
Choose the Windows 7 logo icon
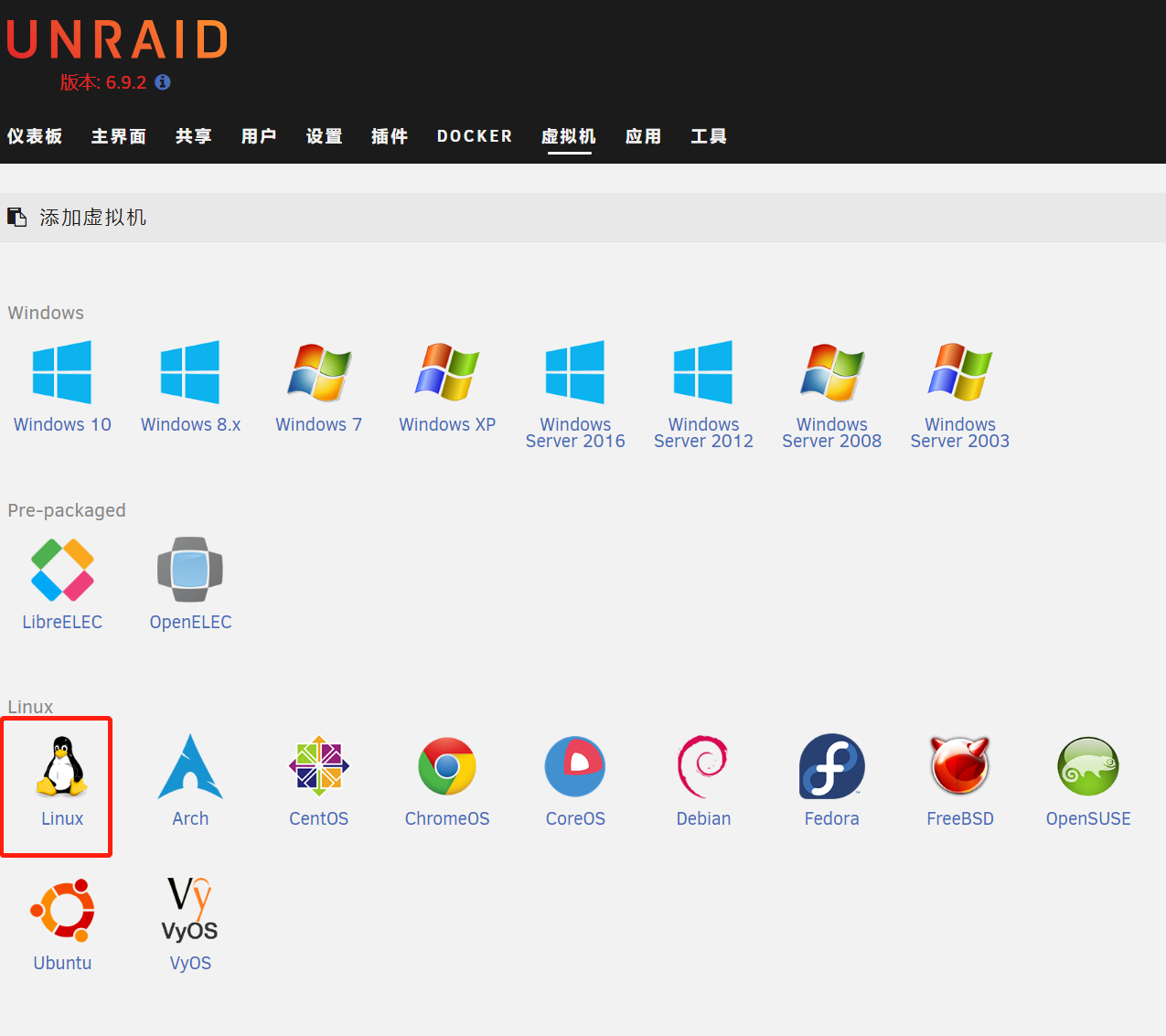click(319, 372)
